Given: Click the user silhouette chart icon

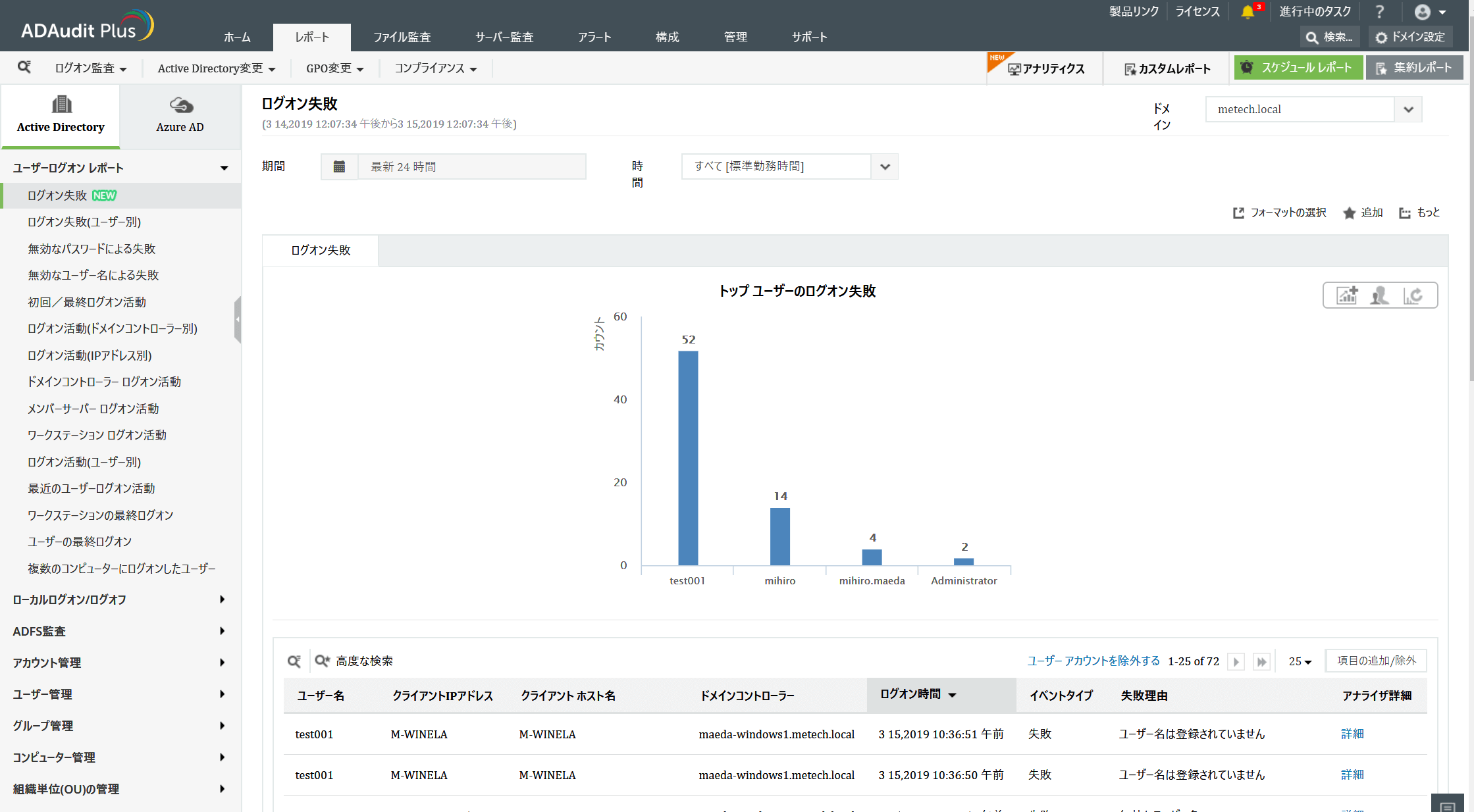Looking at the screenshot, I should pos(1379,295).
